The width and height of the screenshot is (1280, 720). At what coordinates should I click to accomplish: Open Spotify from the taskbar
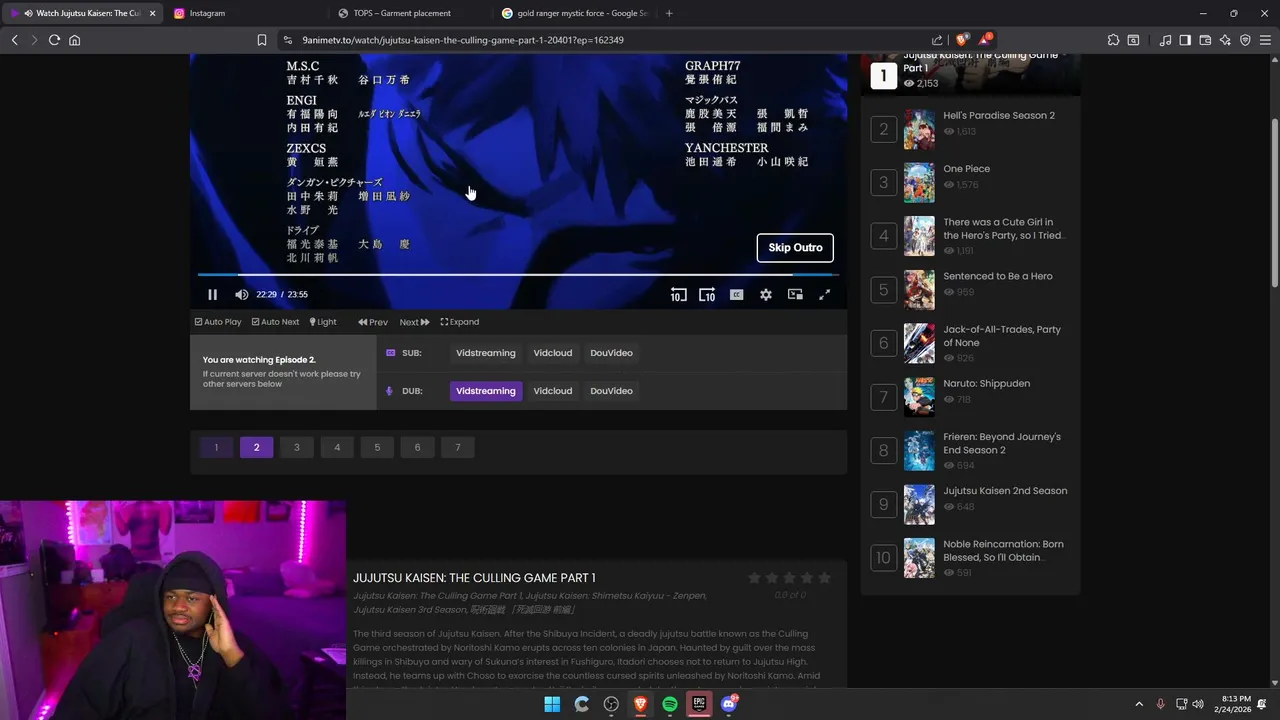coord(670,704)
